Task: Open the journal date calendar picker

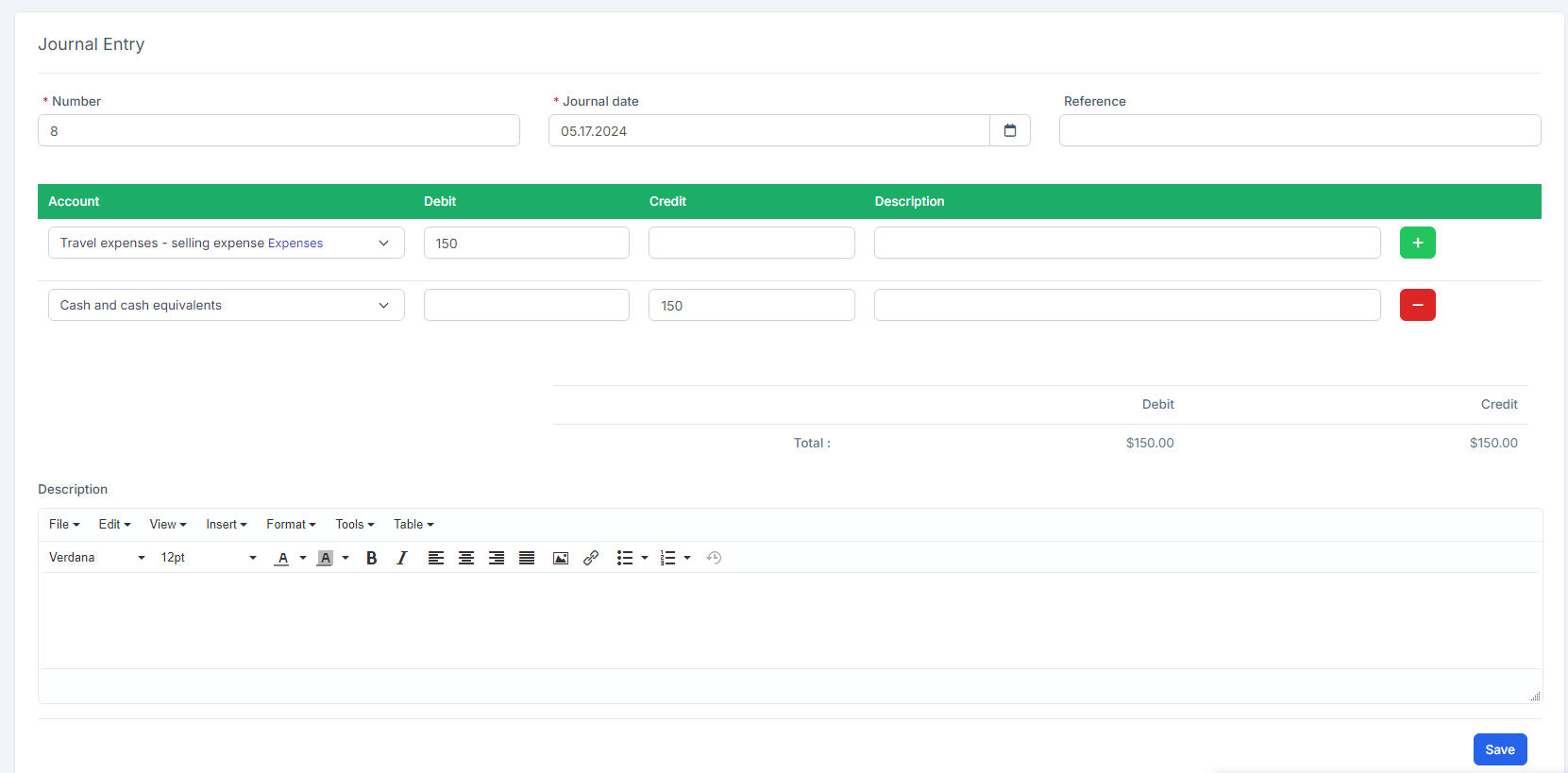Action: click(1010, 130)
